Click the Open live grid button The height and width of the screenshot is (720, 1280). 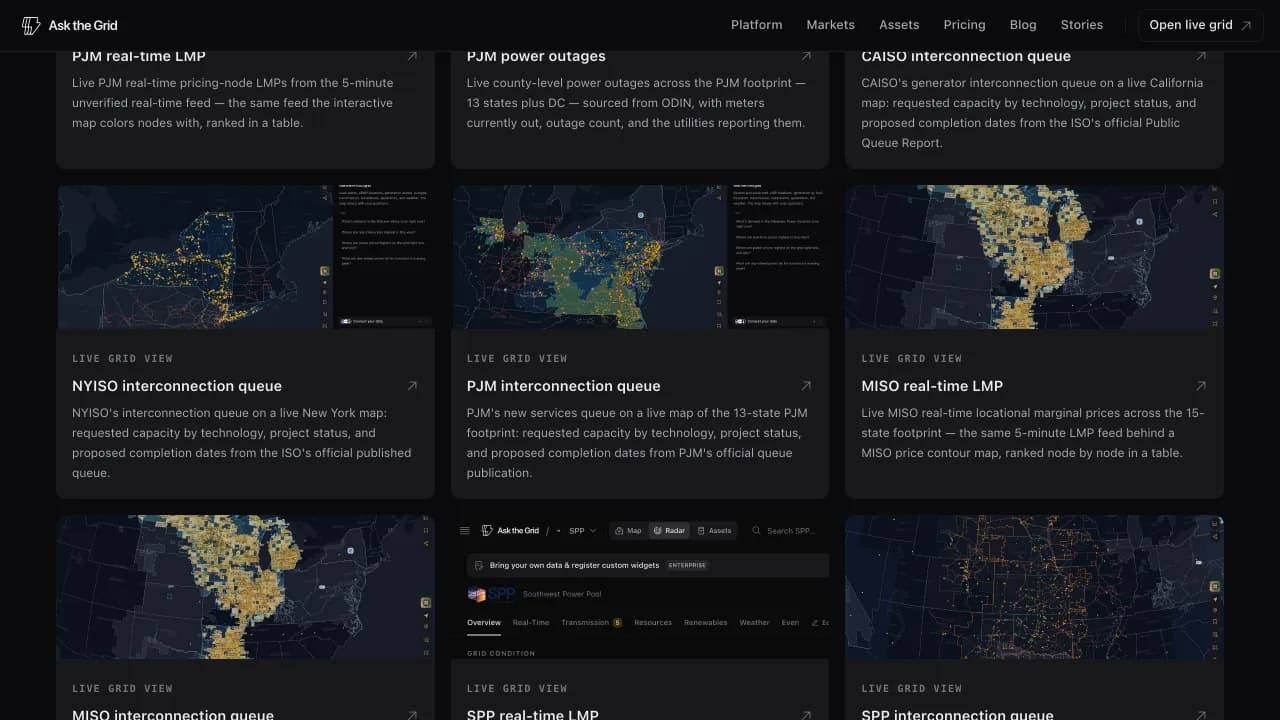[x=1200, y=25]
